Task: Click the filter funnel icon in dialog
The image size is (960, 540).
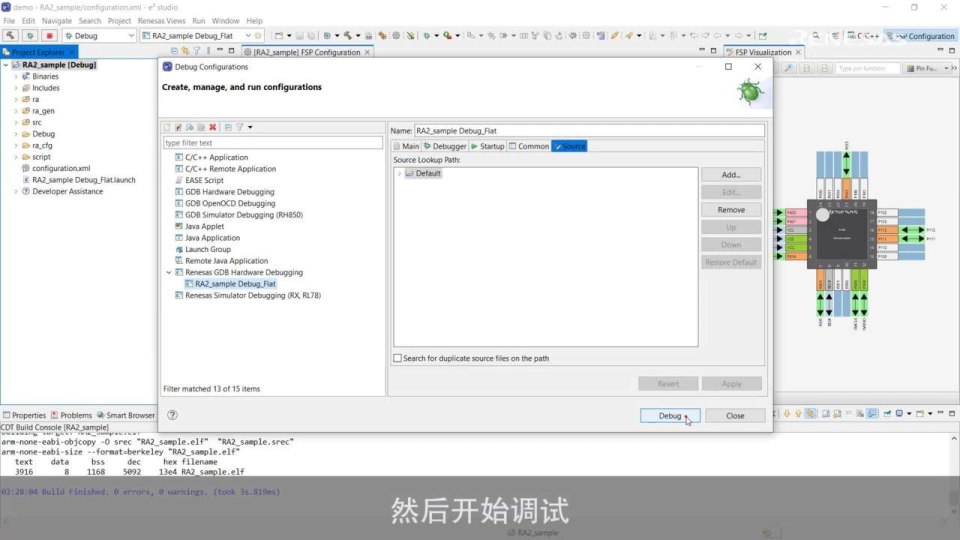Action: (240, 127)
